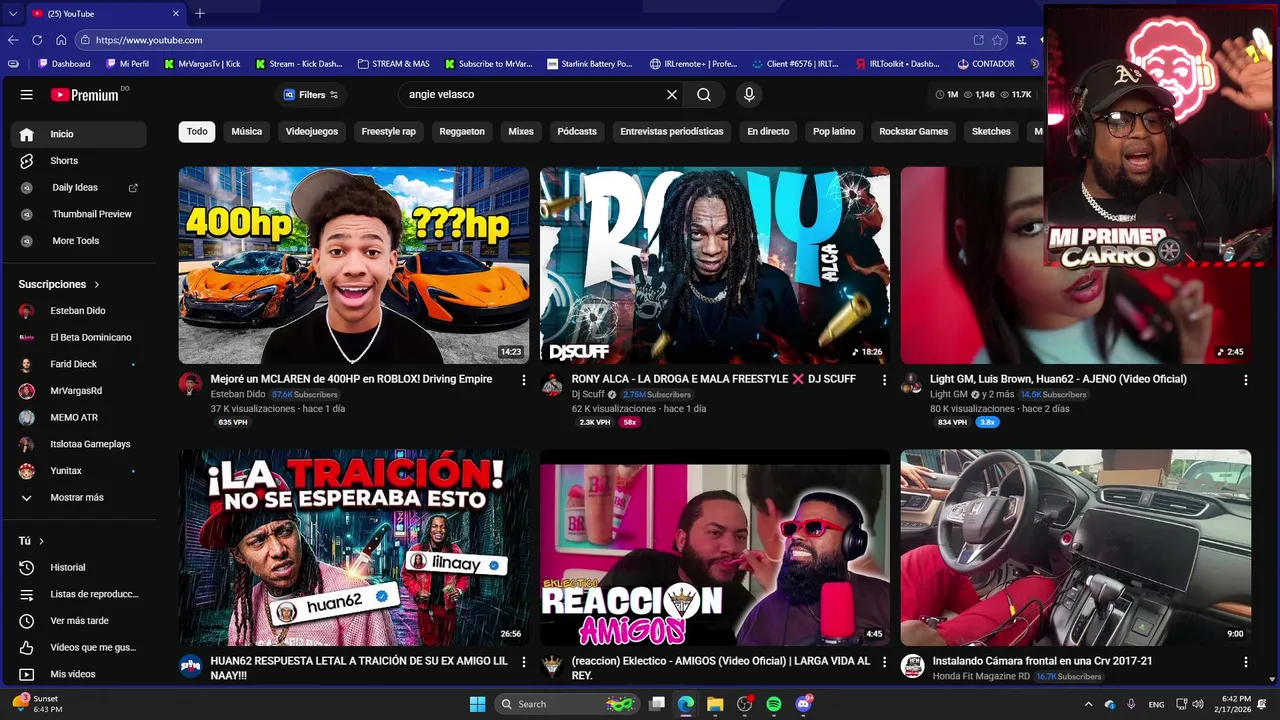
Task: Open Mis vídeos
Action: [x=79, y=675]
